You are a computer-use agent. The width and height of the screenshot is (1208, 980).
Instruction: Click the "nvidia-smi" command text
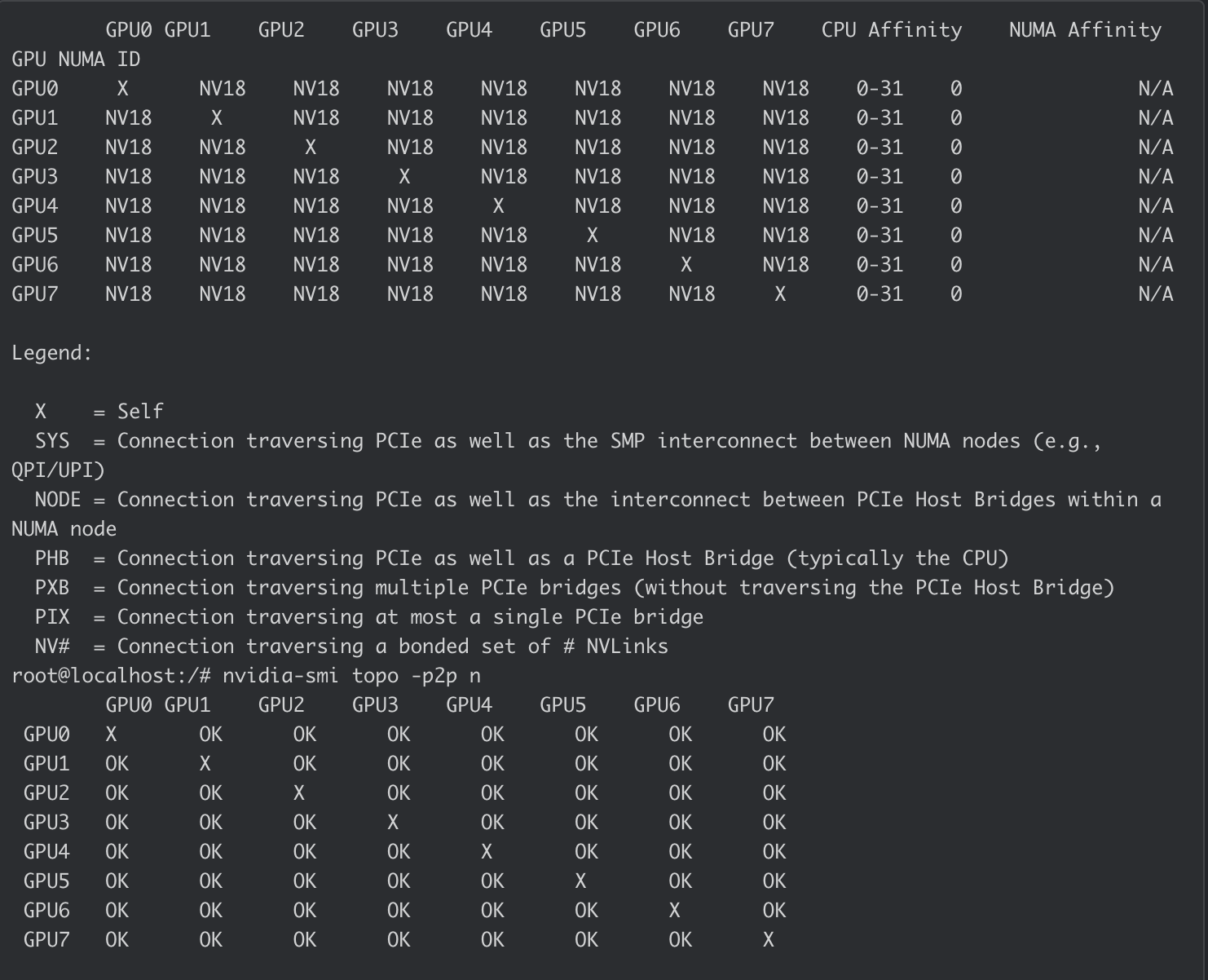(280, 676)
